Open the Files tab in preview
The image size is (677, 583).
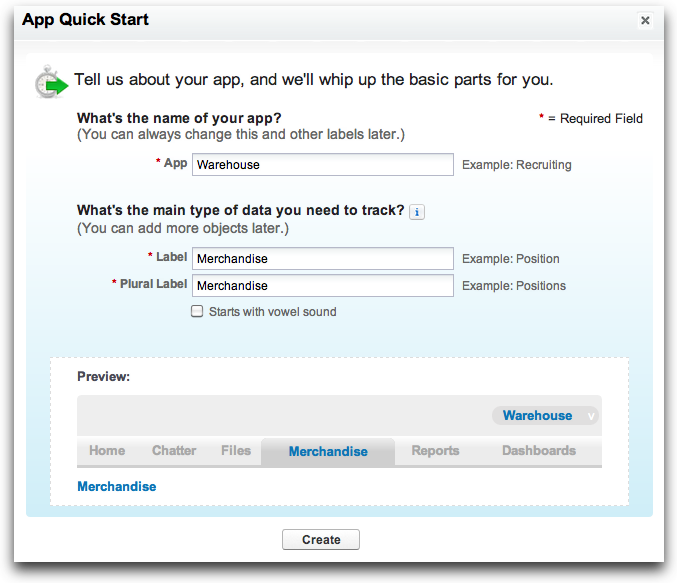[x=236, y=450]
